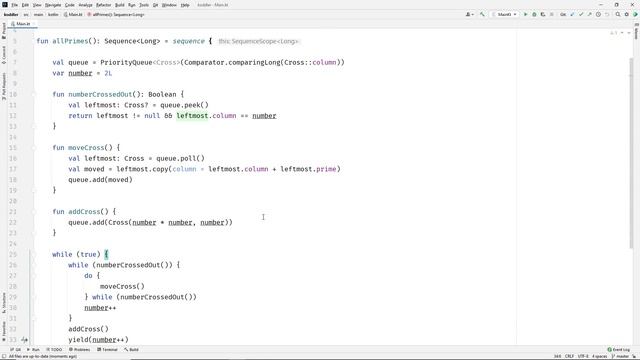Open Favorites tool window on left stripe
This screenshot has height=360, width=640.
point(4,331)
